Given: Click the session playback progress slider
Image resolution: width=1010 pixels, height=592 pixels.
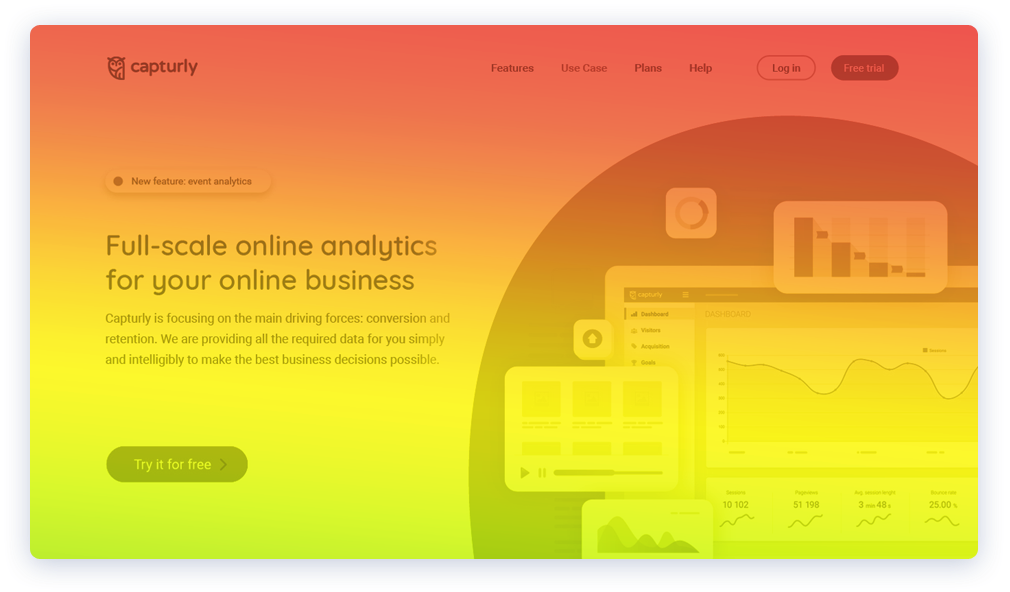Looking at the screenshot, I should click(x=608, y=472).
